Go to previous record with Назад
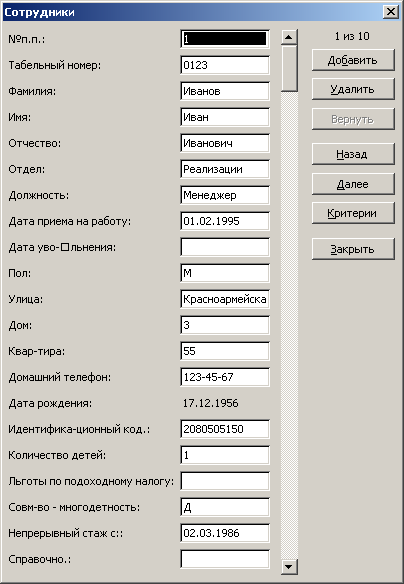Image resolution: width=404 pixels, height=584 pixels. coord(353,154)
